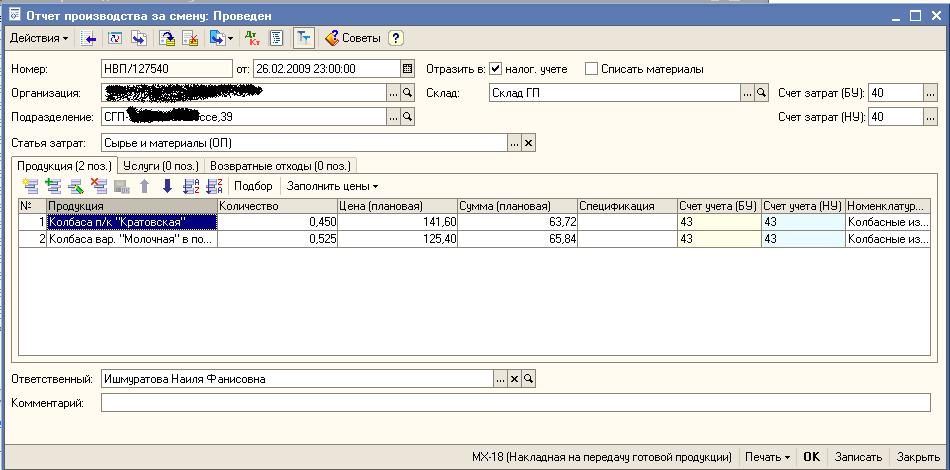Open the Дт/Кт posting results icon

click(x=253, y=38)
